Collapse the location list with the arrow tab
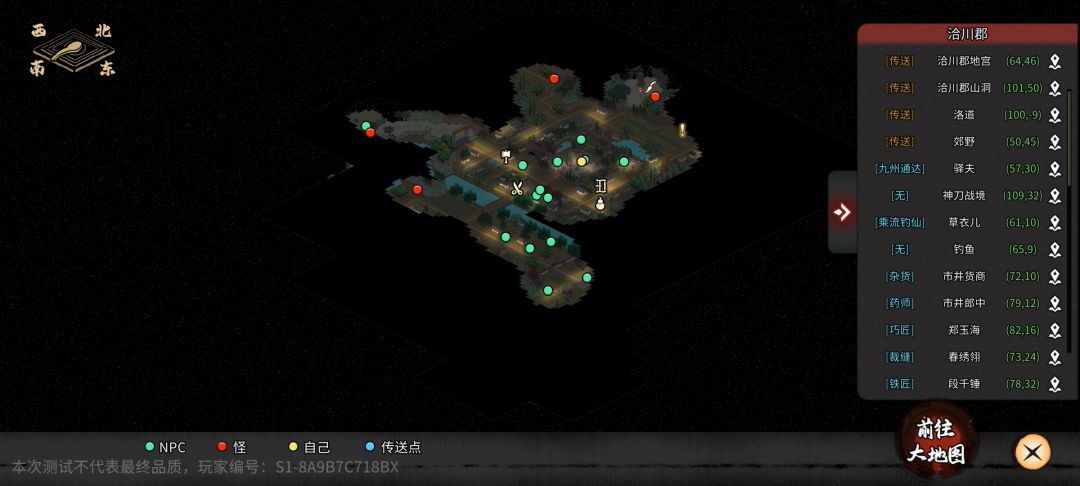The height and width of the screenshot is (486, 1080). pos(842,212)
